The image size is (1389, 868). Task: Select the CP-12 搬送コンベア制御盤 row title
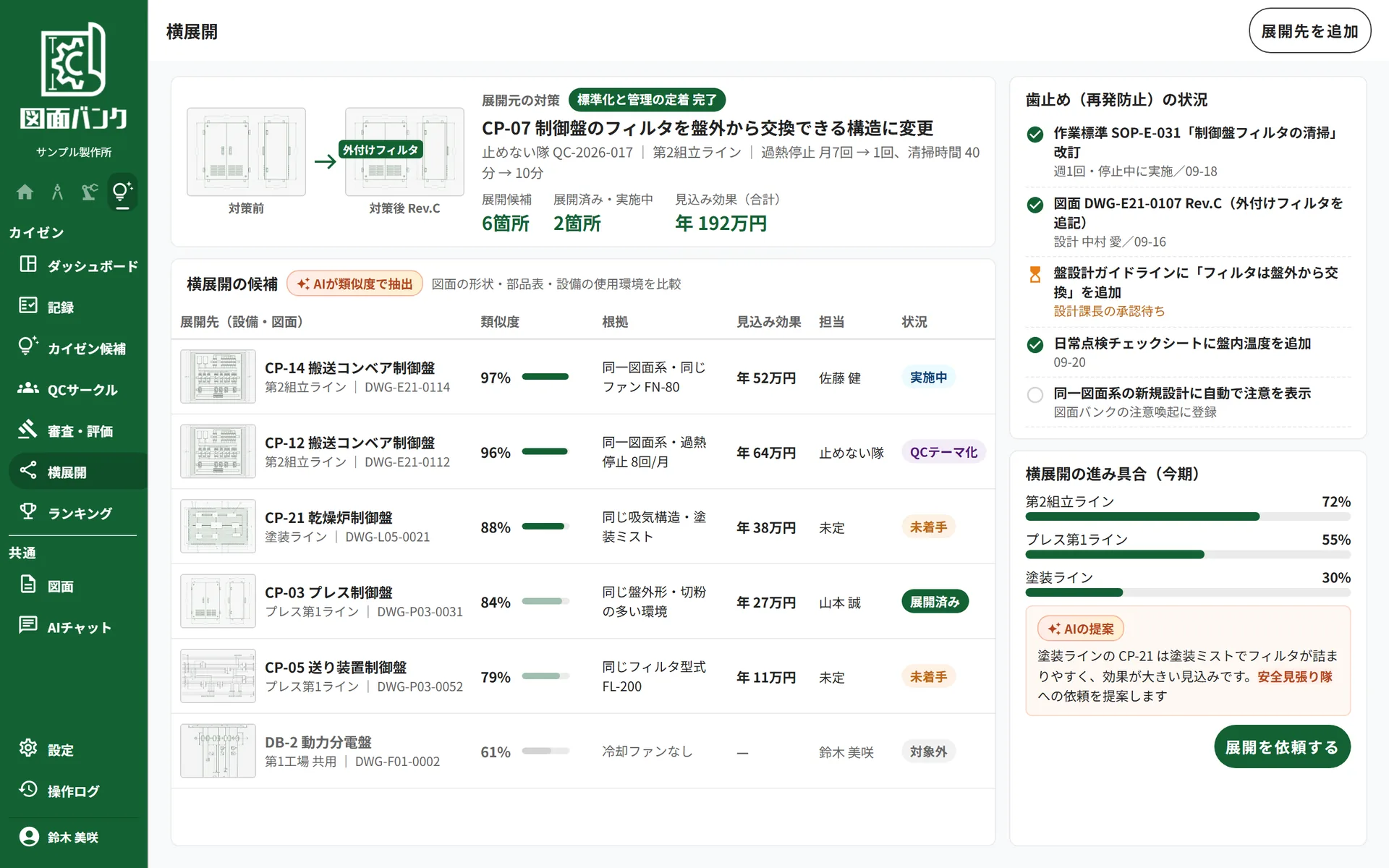349,443
